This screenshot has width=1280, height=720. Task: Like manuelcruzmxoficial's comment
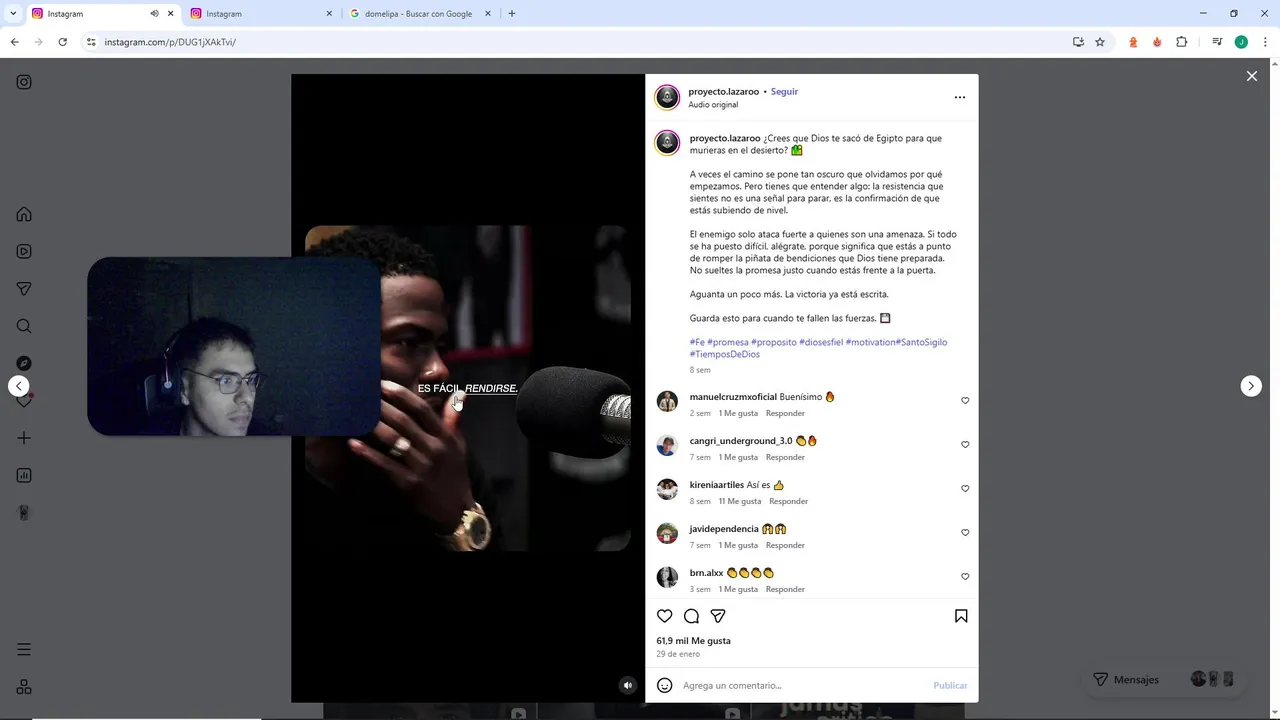click(x=965, y=400)
